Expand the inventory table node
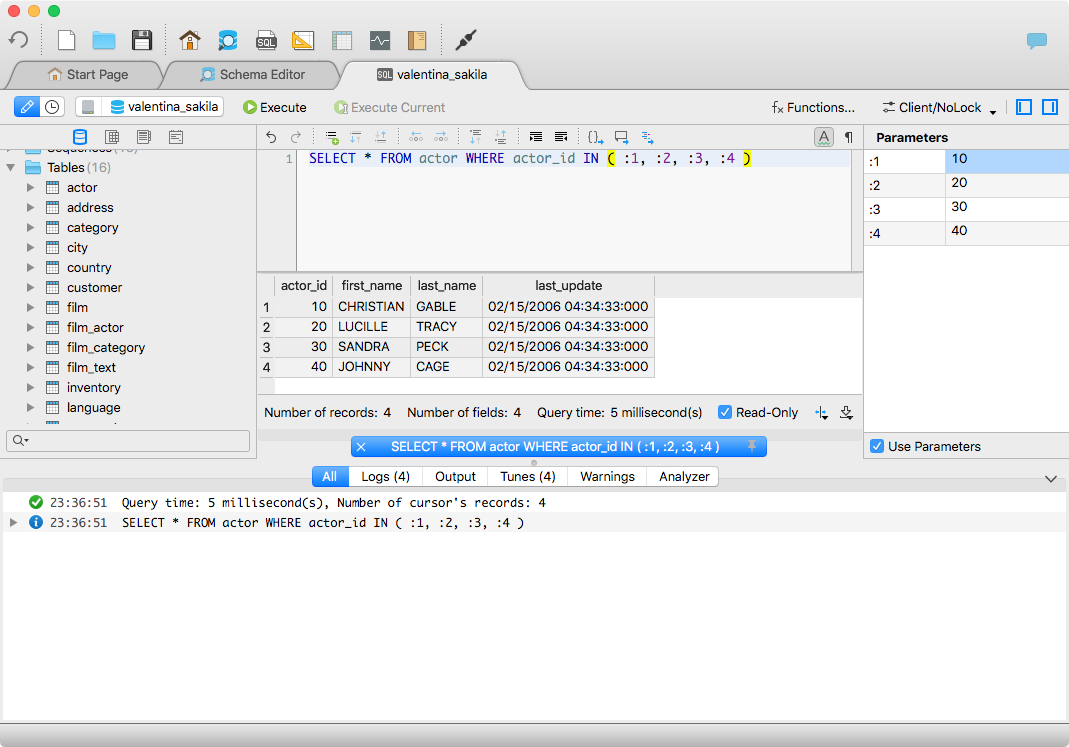 tap(30, 387)
